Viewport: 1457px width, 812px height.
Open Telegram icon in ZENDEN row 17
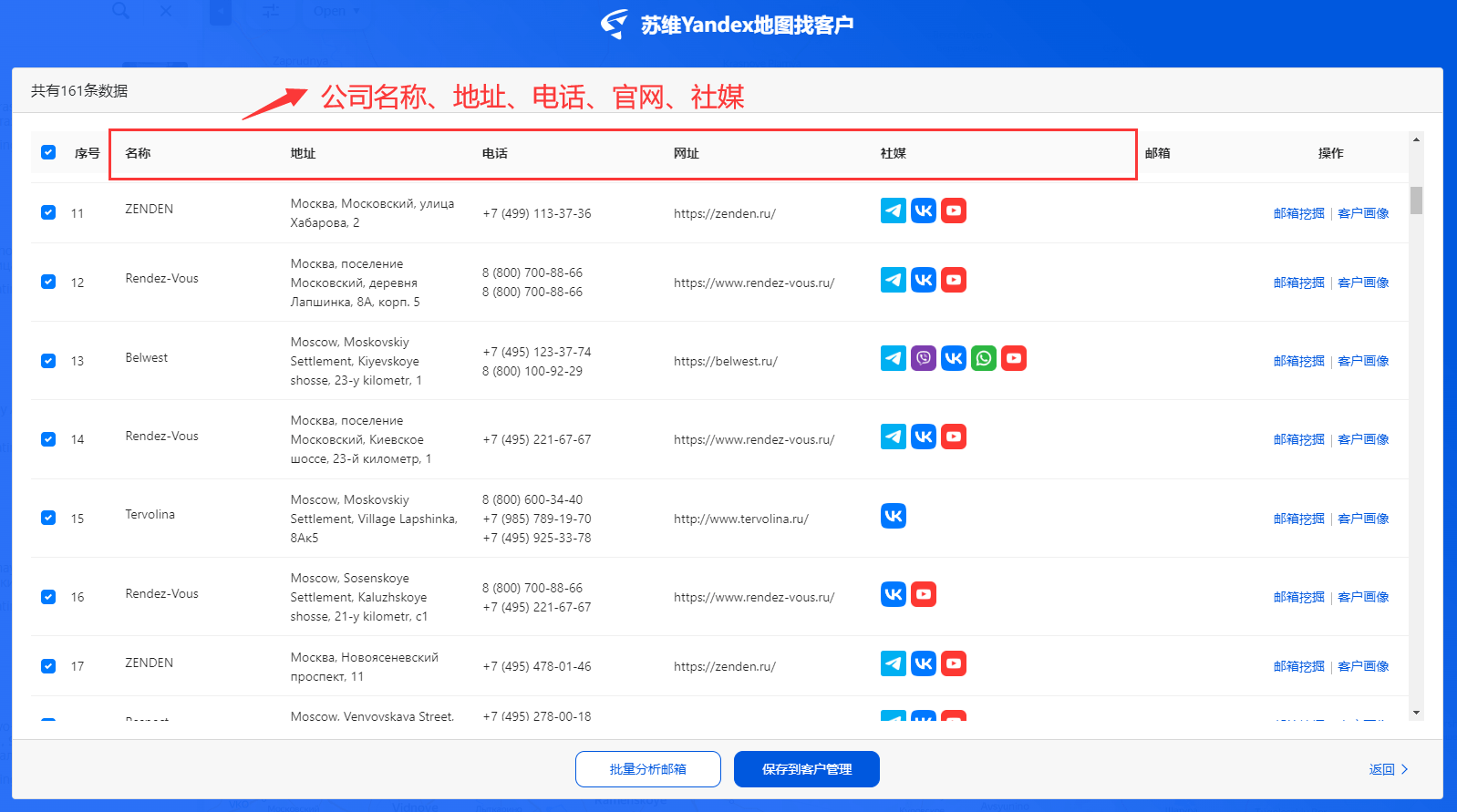click(894, 663)
